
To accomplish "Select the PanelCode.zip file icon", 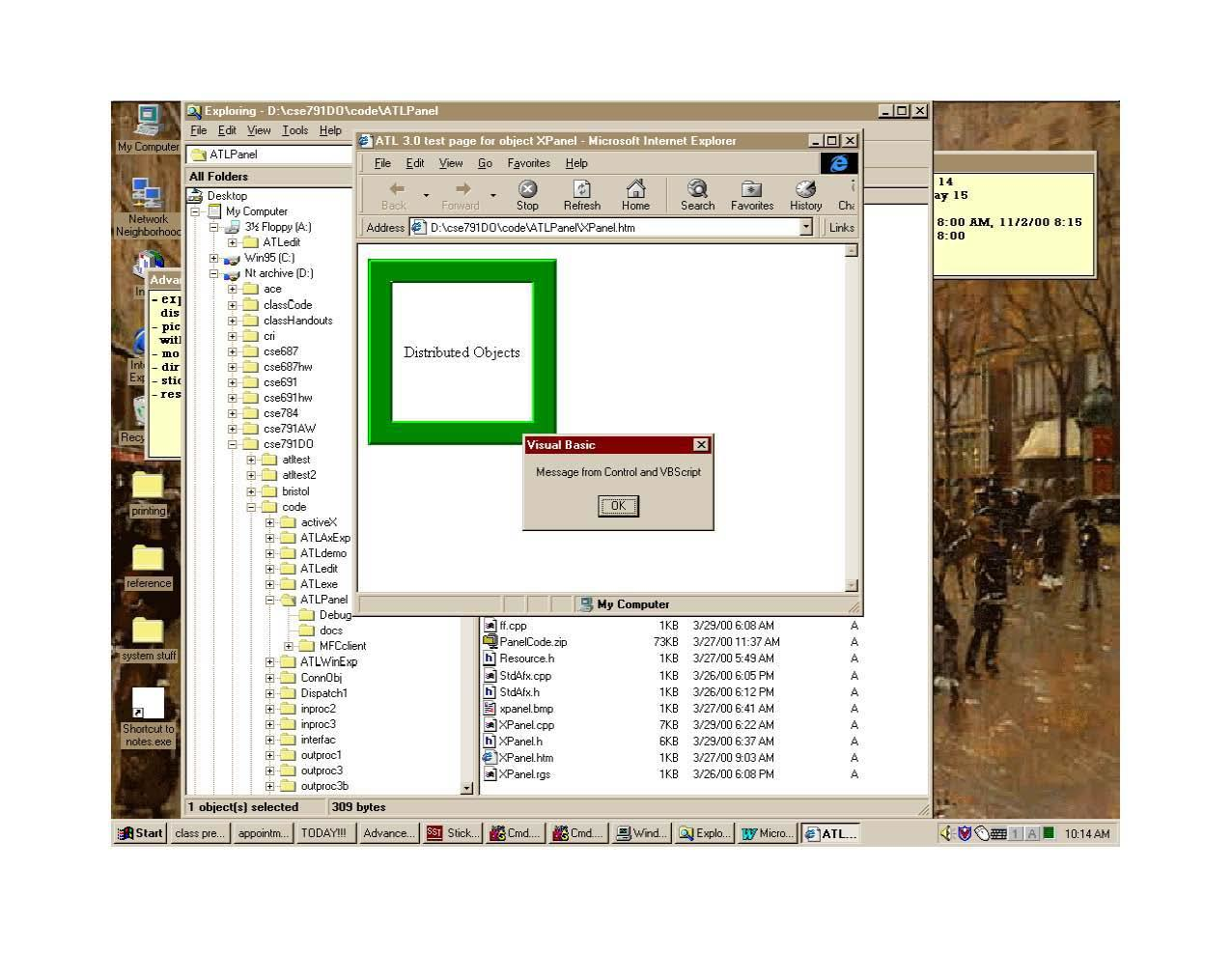I will pyautogui.click(x=490, y=641).
